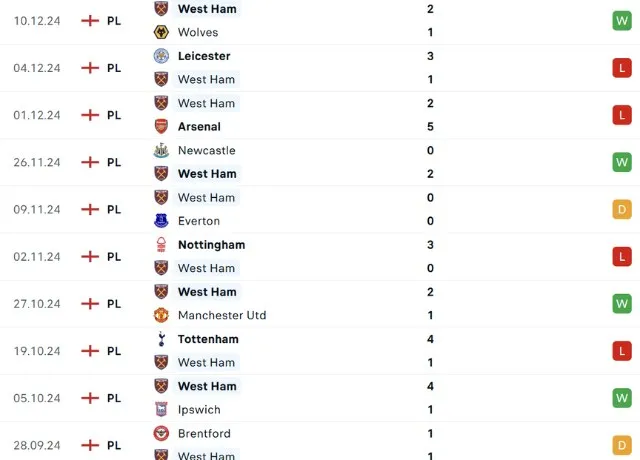640x460 pixels.
Task: Click the win badge for Wolves match
Action: point(623,20)
